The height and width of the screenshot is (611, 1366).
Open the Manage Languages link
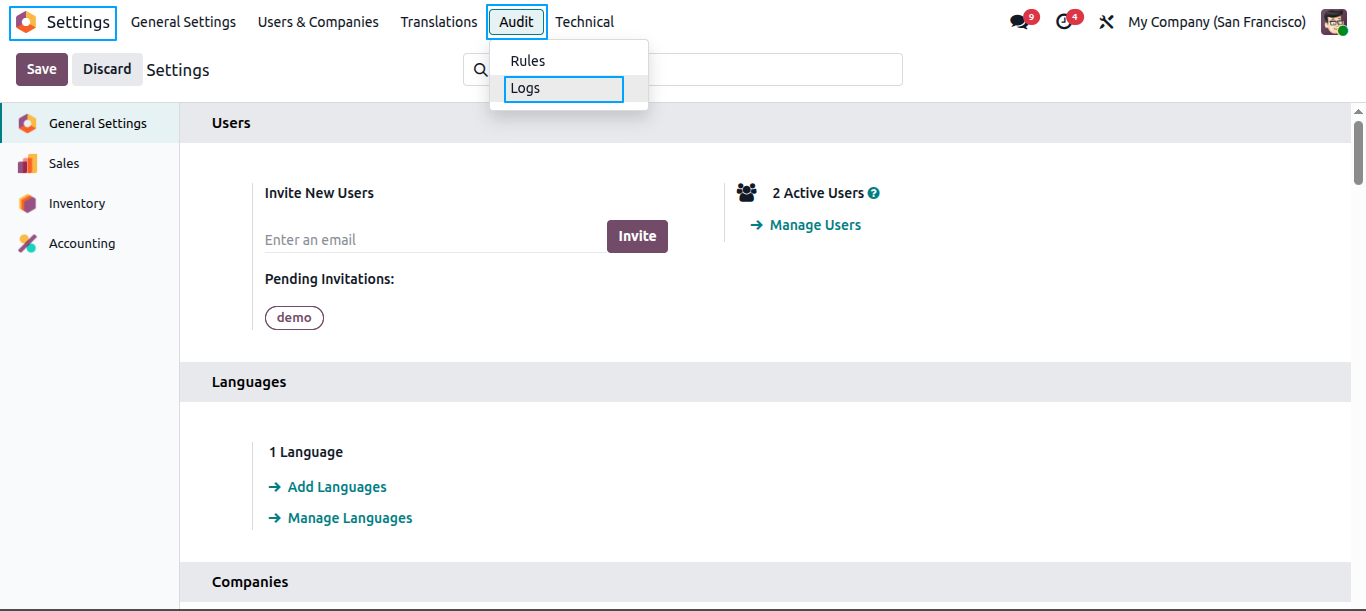[350, 519]
